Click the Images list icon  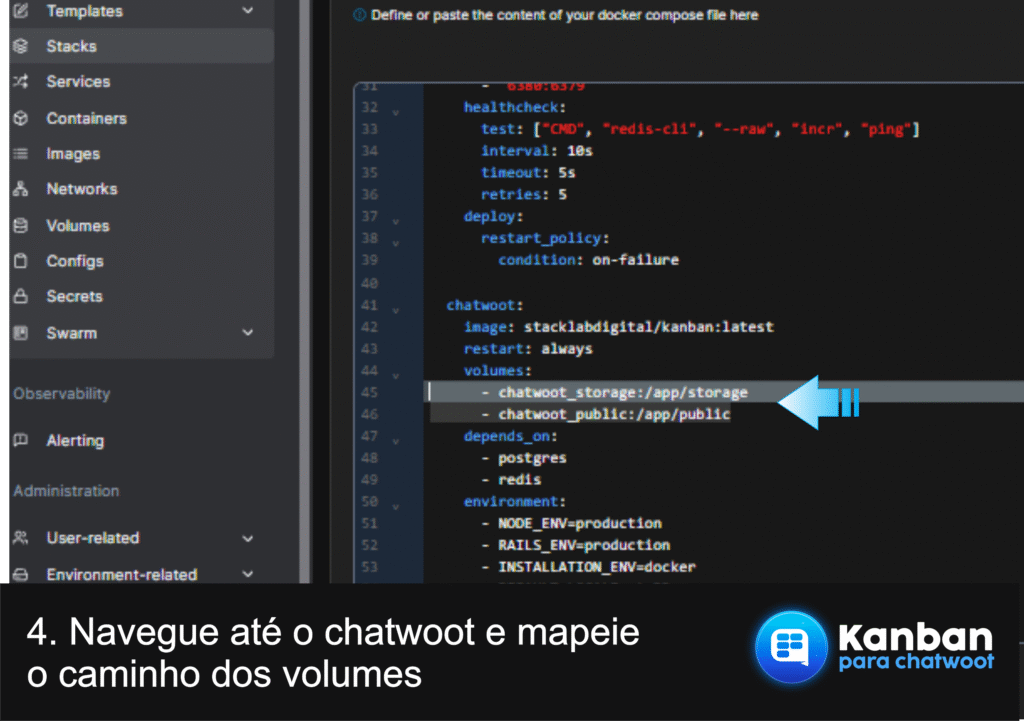coord(21,154)
